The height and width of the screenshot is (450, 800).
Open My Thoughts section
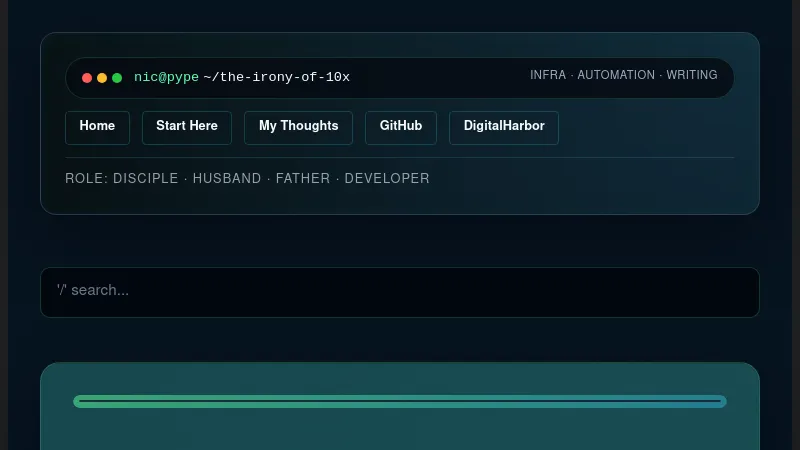(298, 127)
